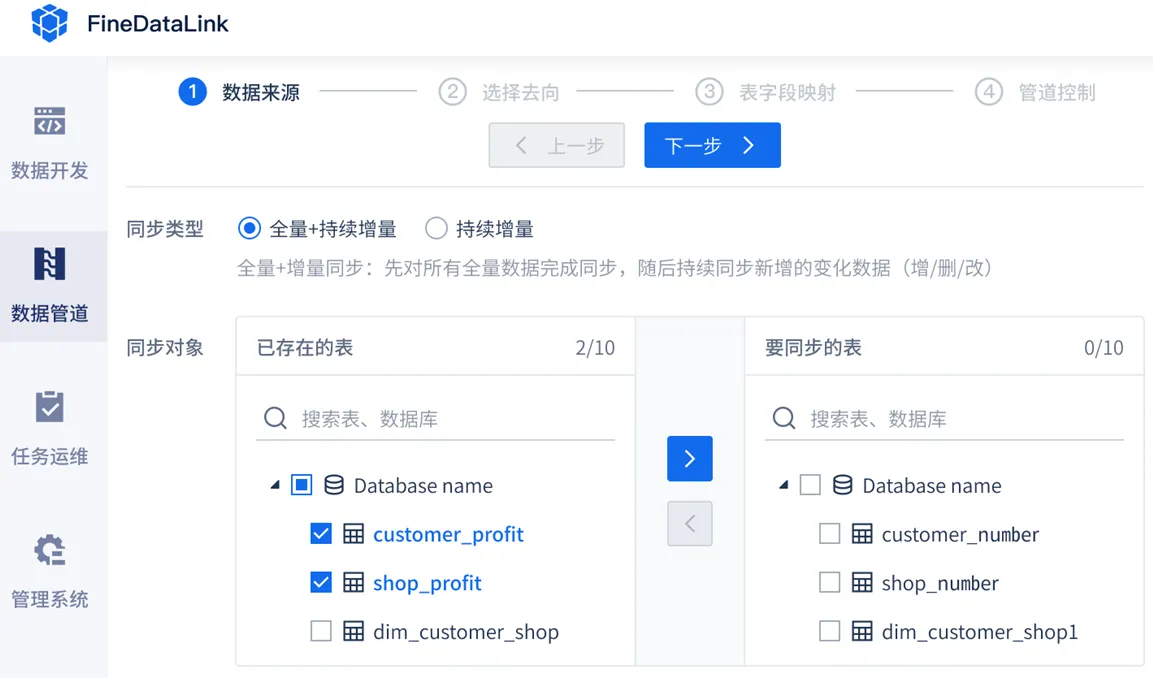This screenshot has height=678, width=1153.
Task: Click database icon in 已存在的表 tree
Action: (334, 485)
